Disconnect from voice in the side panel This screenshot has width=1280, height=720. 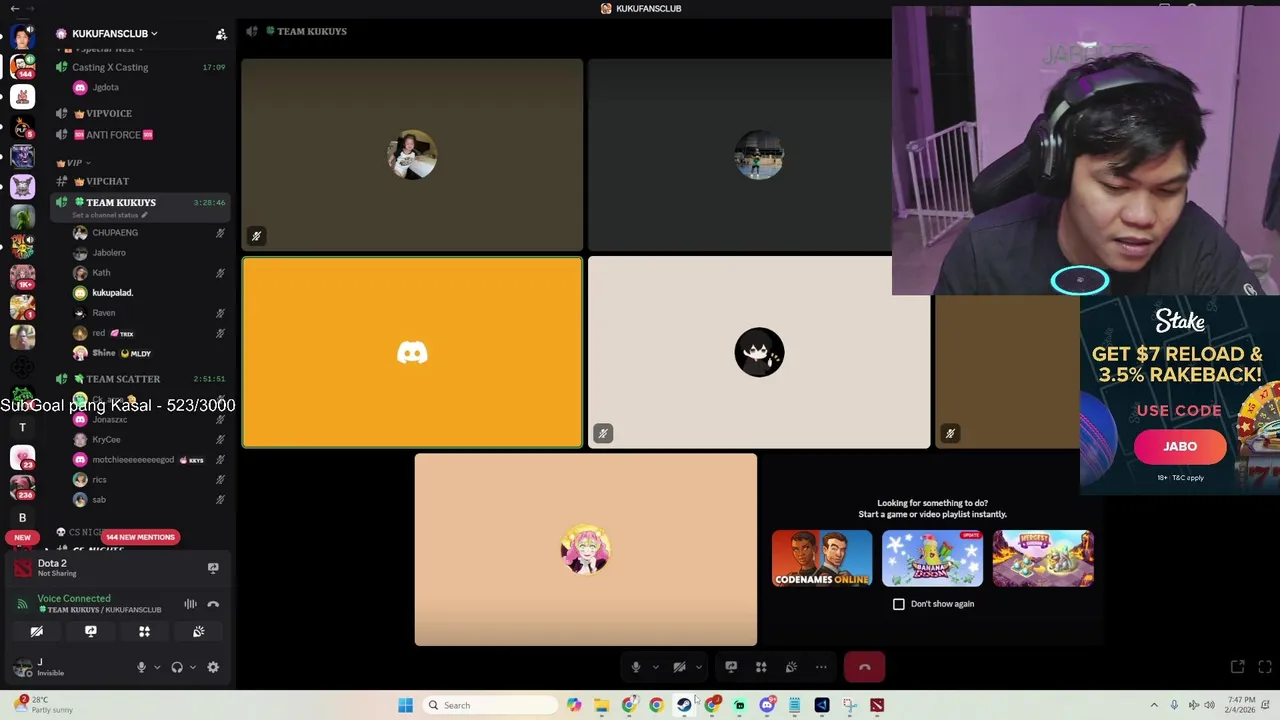coord(213,604)
